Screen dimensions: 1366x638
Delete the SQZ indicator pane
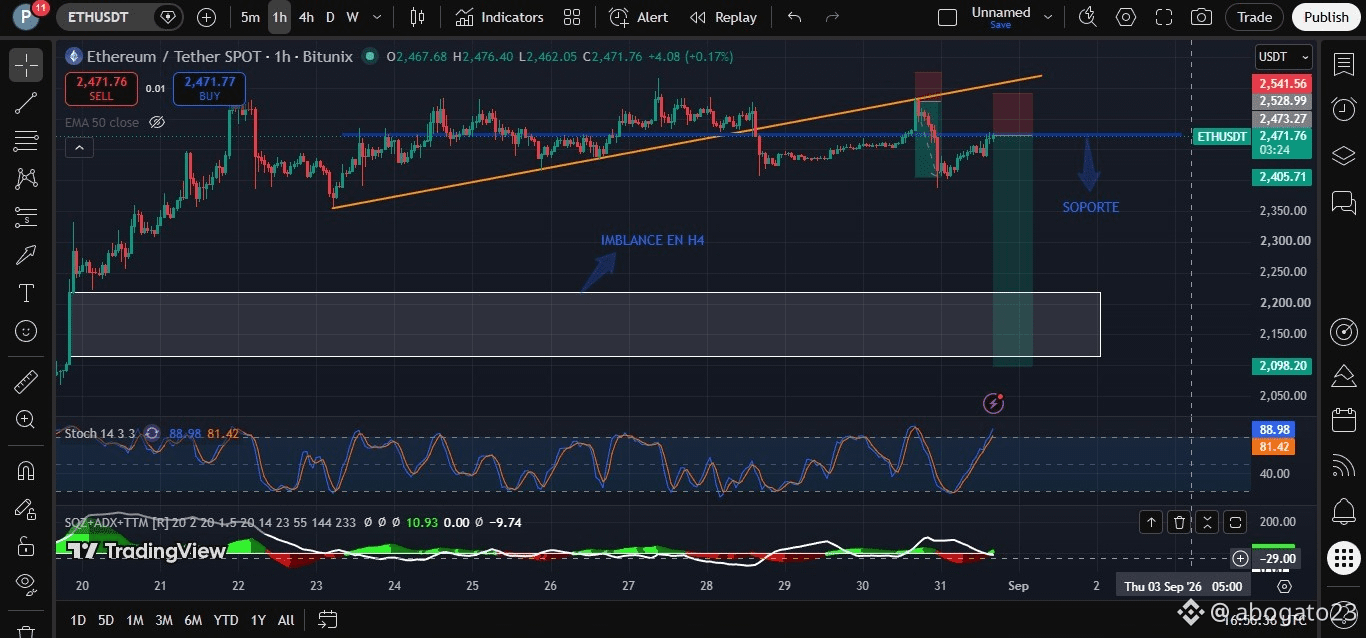point(1179,522)
